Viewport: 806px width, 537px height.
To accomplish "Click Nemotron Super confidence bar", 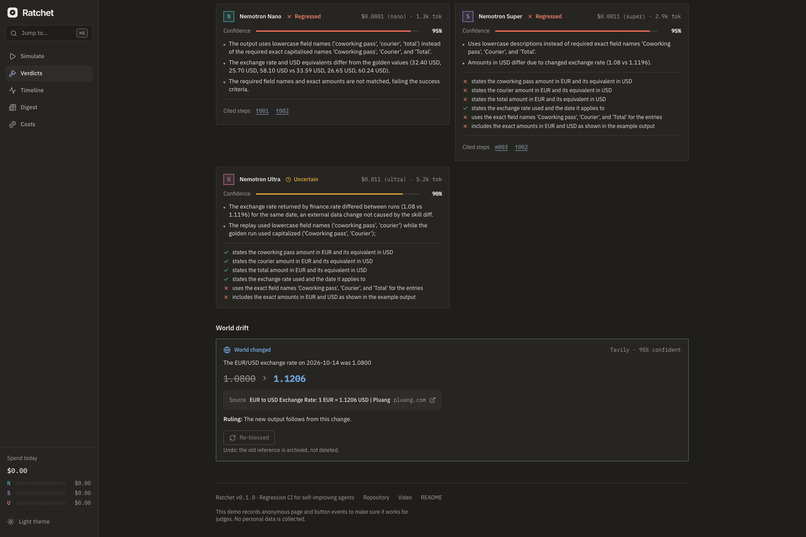I will (576, 31).
